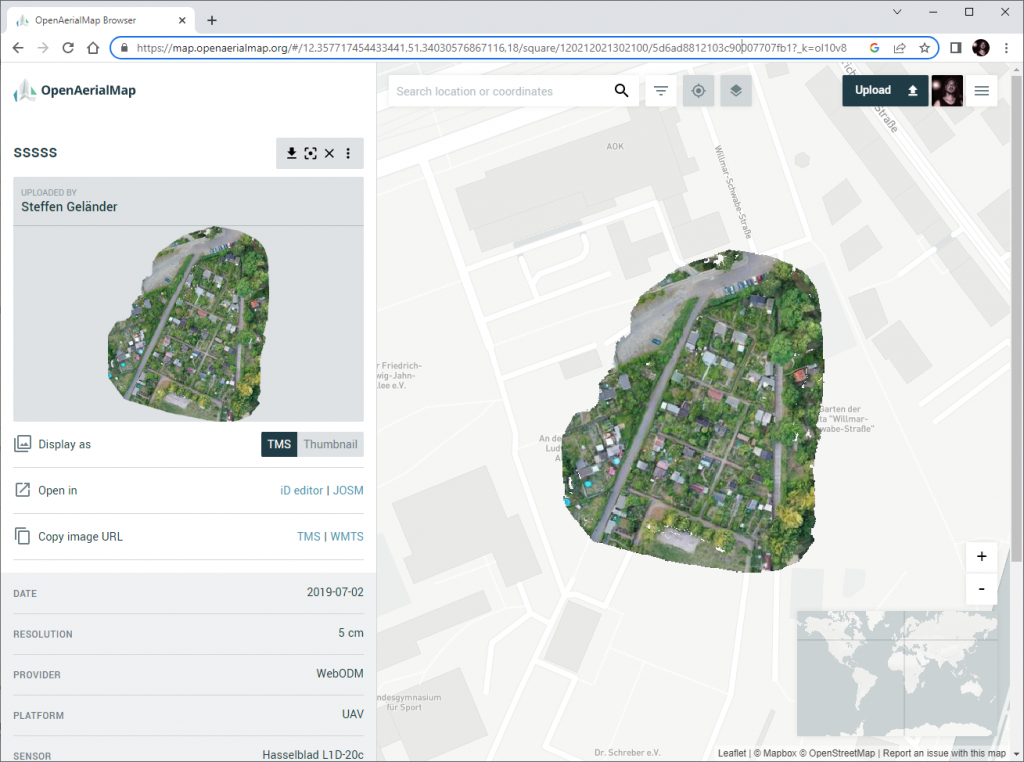1024x762 pixels.
Task: Click the Upload button
Action: tap(884, 90)
